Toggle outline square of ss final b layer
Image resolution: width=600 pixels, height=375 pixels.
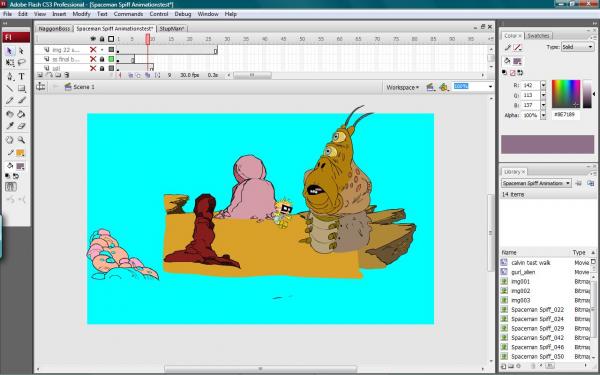tap(111, 59)
